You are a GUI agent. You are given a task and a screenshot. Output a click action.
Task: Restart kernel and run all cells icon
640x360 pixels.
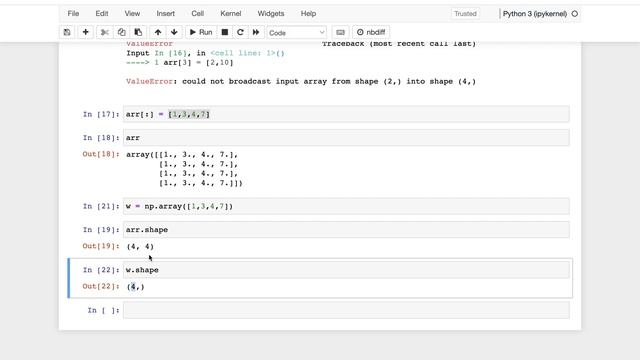point(256,32)
